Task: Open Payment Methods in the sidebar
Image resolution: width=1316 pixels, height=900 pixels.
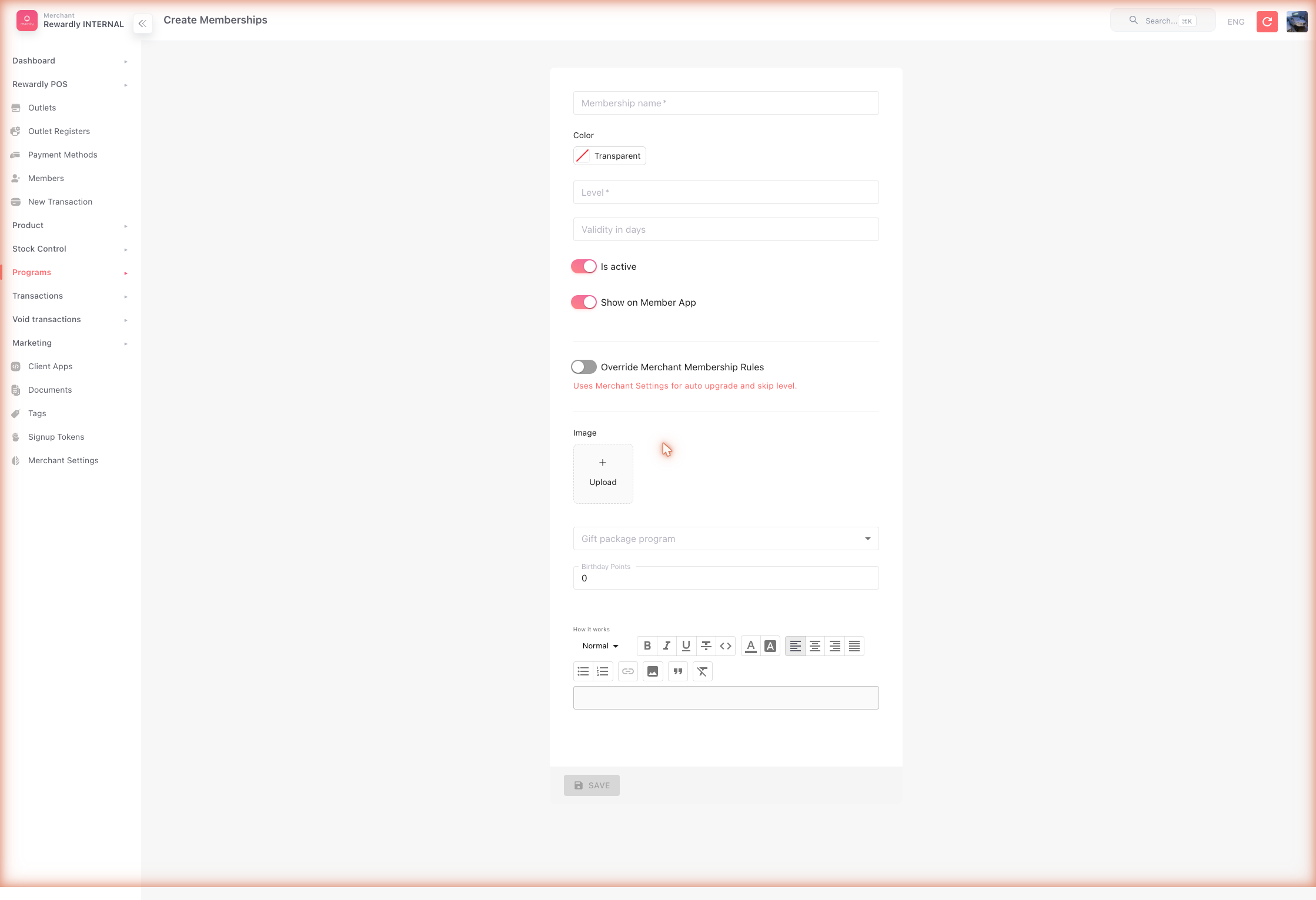Action: click(x=70, y=155)
